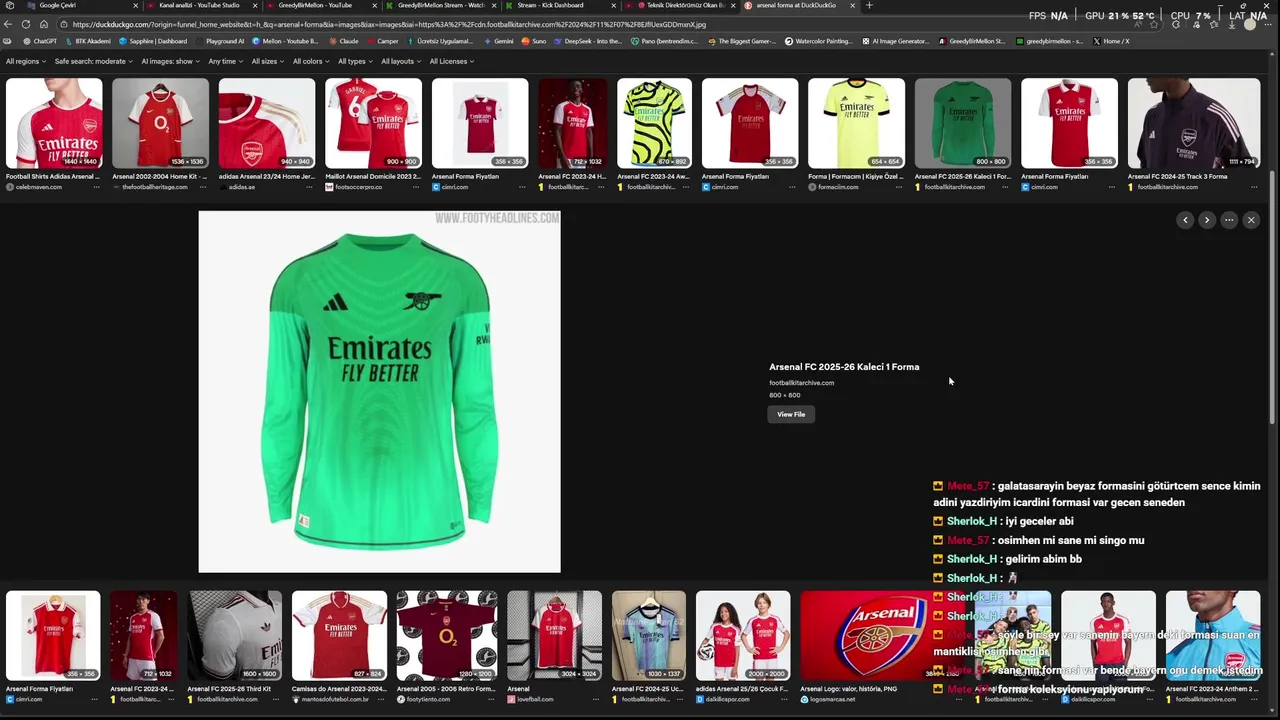
Task: Expand the All types filter
Action: point(355,61)
